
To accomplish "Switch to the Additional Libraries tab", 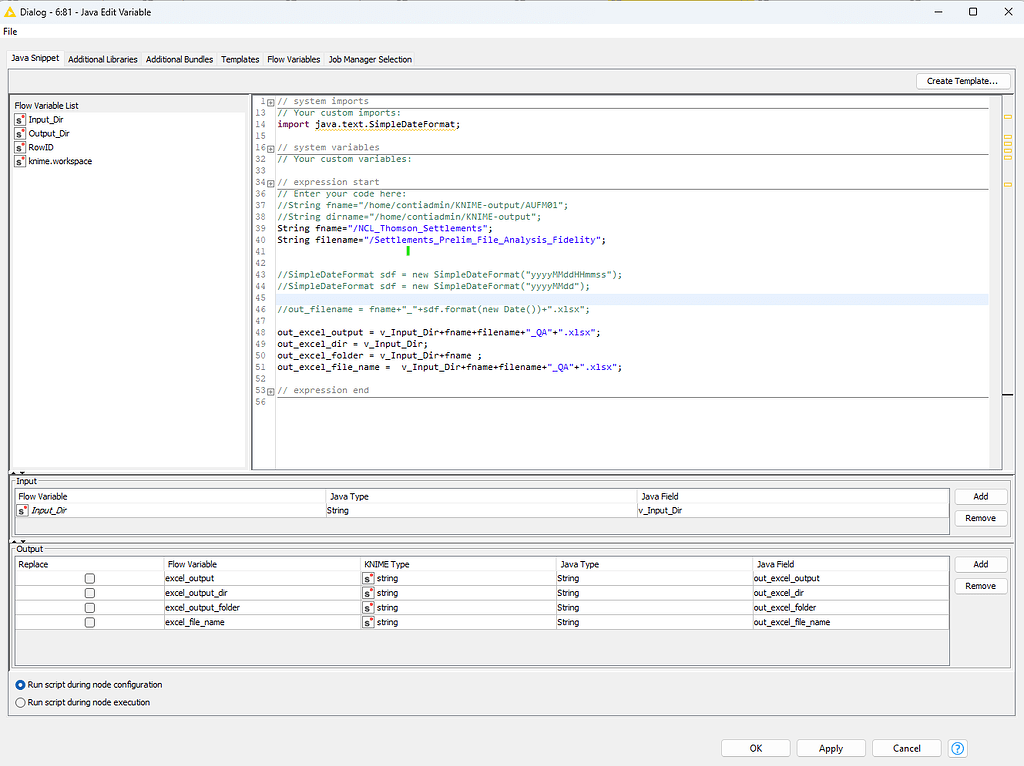I will pyautogui.click(x=103, y=59).
